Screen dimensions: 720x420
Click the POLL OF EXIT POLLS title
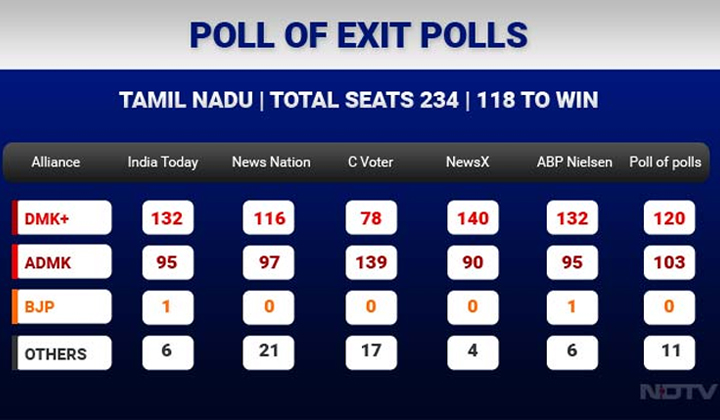[x=359, y=35]
